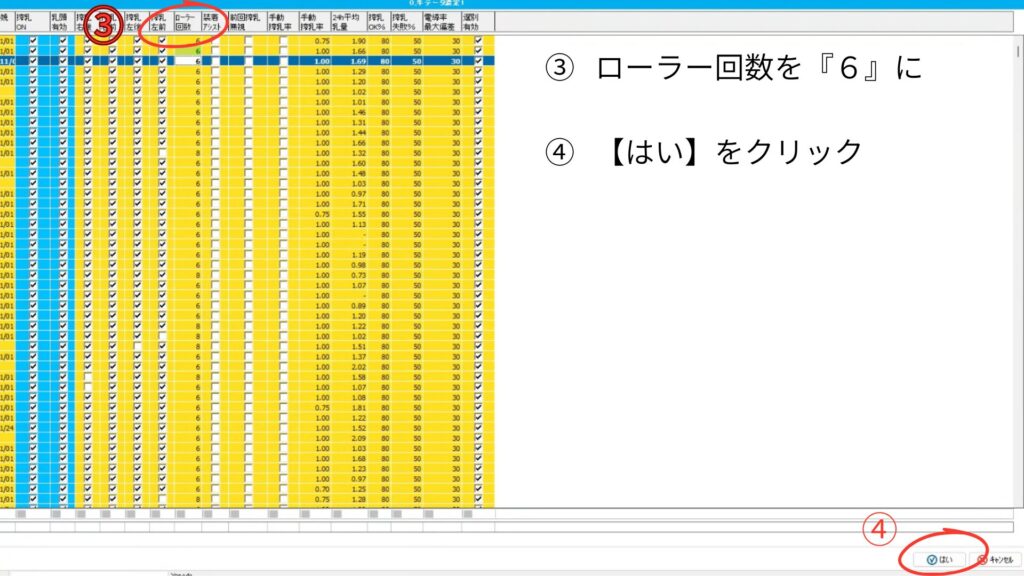
Task: Click the ローラー回数 column header
Action: (185, 23)
